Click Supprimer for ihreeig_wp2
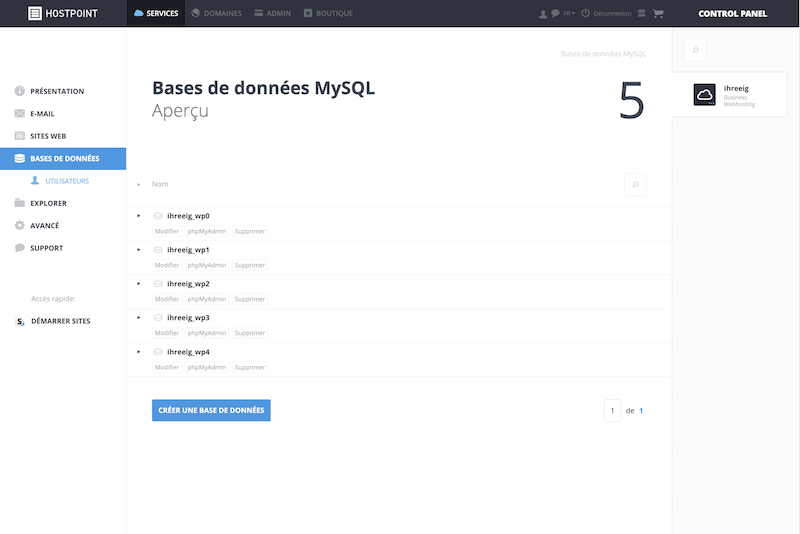This screenshot has height=534, width=800. [x=250, y=299]
